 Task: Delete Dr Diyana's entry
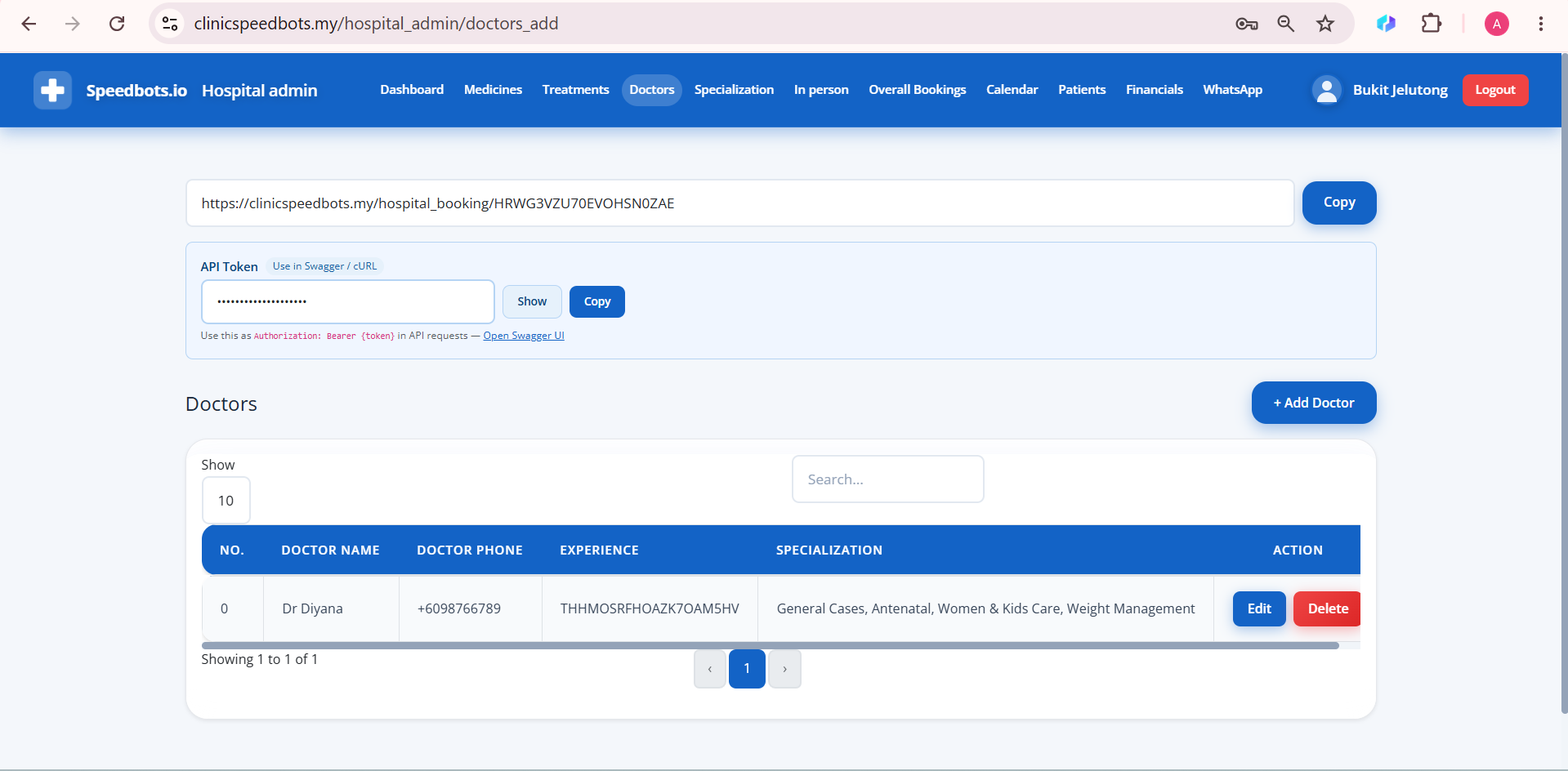click(x=1327, y=608)
